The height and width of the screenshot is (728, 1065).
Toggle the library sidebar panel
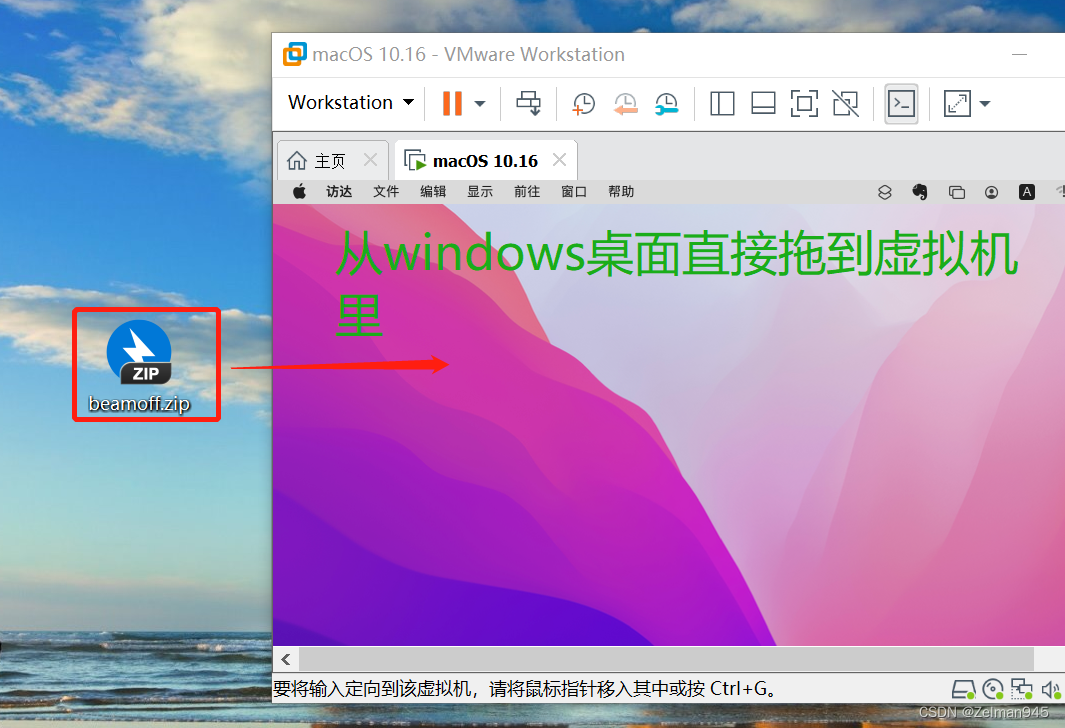722,103
